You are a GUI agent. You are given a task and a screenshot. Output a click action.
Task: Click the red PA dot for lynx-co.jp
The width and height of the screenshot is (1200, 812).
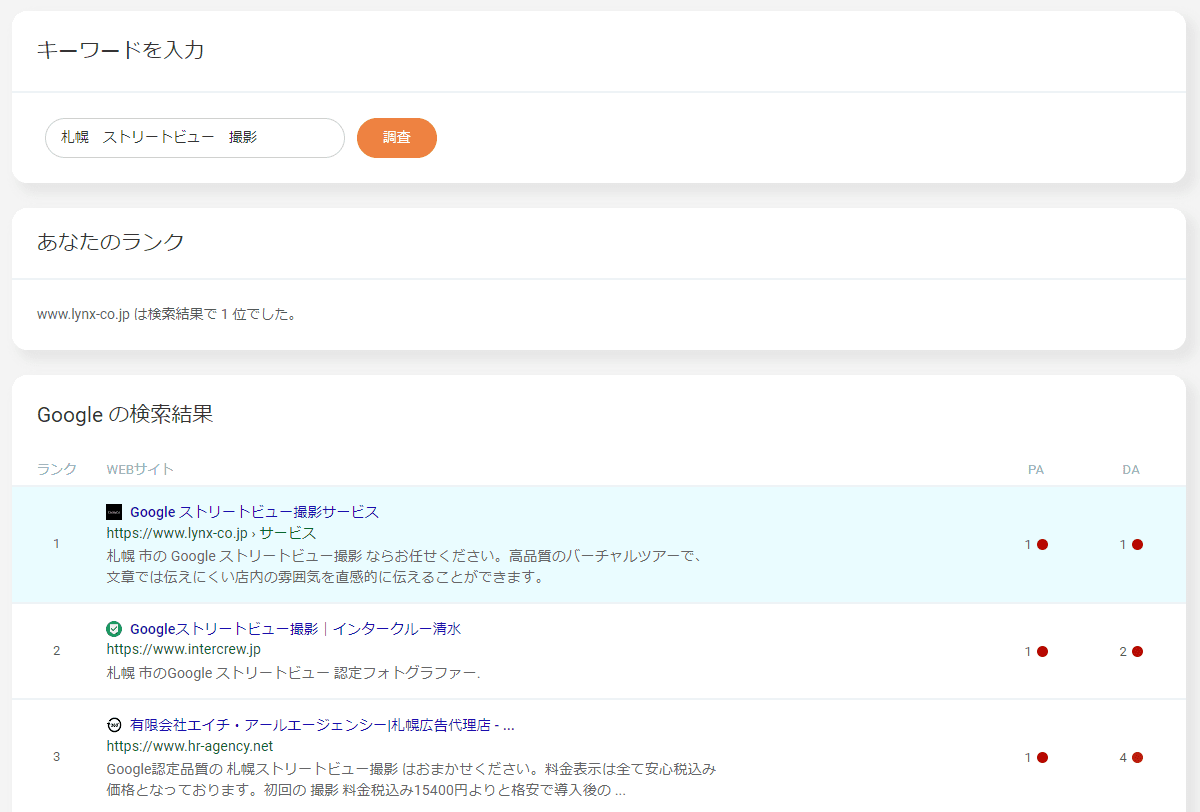click(1042, 545)
